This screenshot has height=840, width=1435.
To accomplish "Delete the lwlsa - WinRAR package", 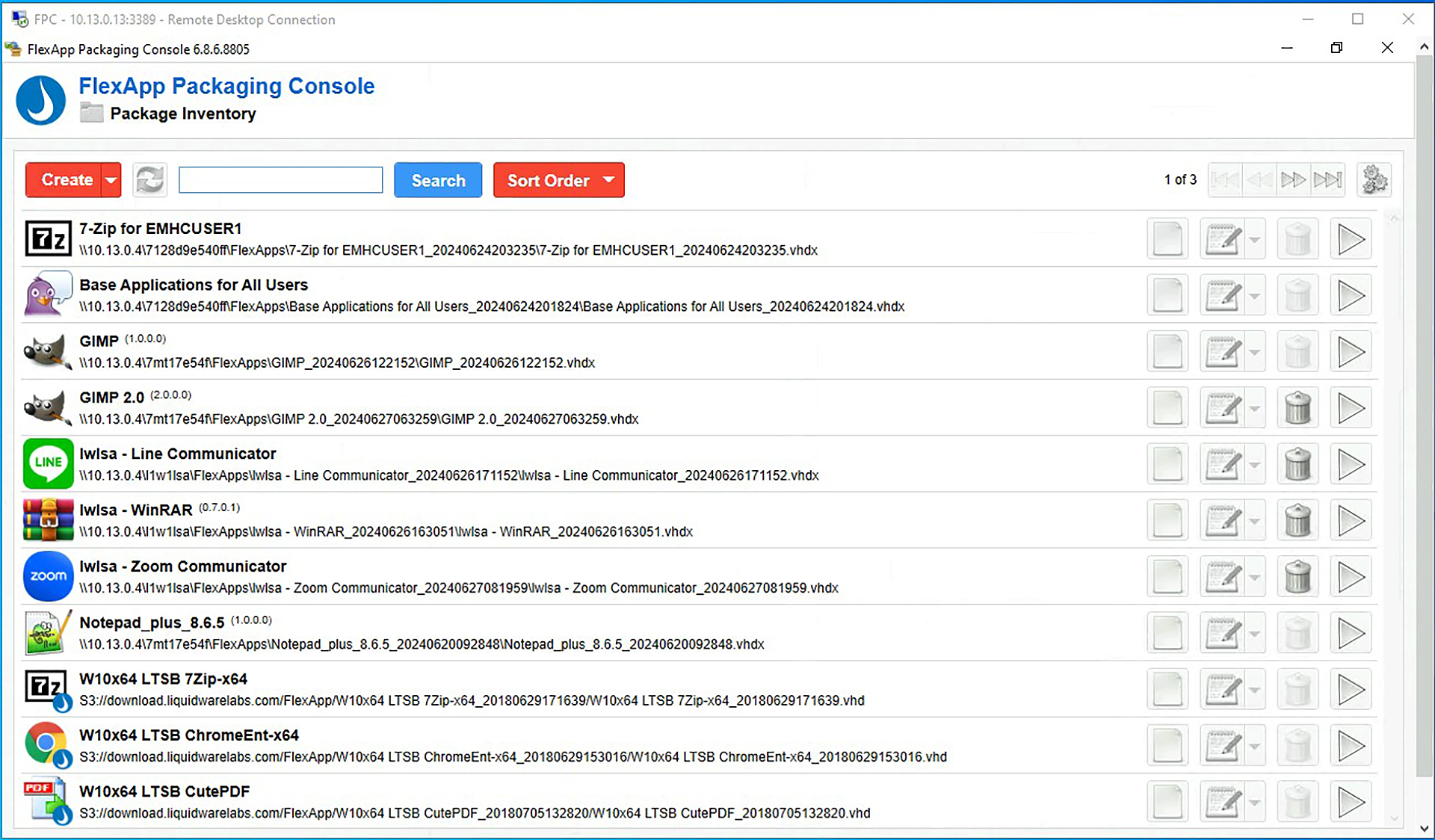I will coord(1298,521).
